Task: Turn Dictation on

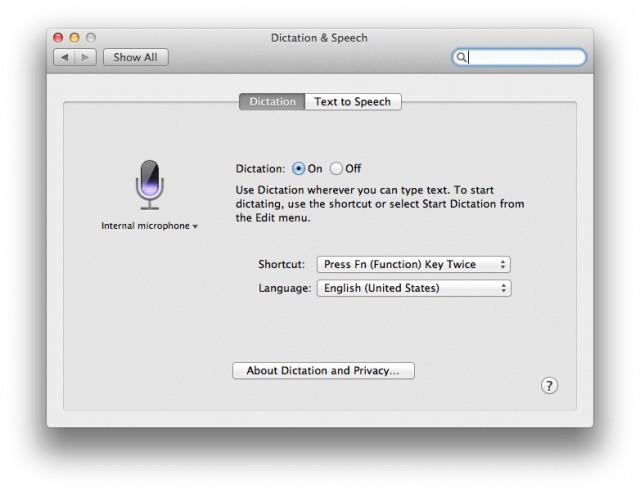Action: tap(298, 169)
